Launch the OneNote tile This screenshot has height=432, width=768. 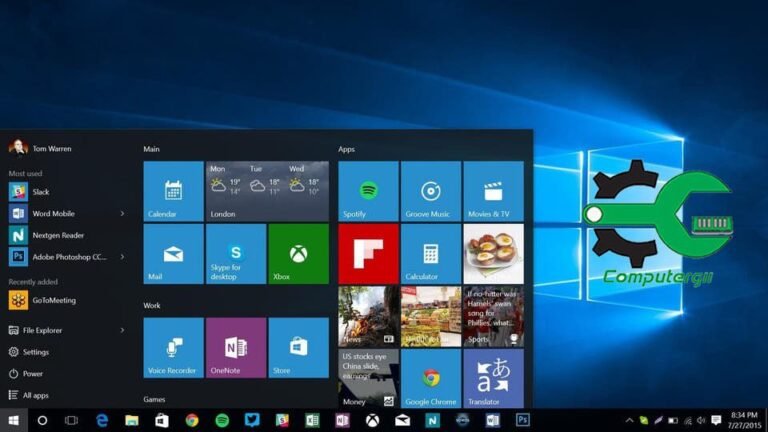pyautogui.click(x=236, y=348)
